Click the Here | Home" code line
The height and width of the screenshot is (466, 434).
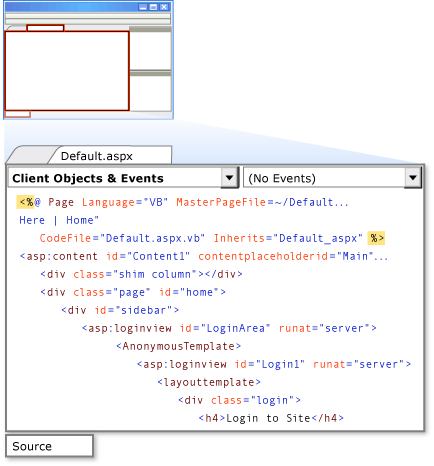click(x=59, y=220)
